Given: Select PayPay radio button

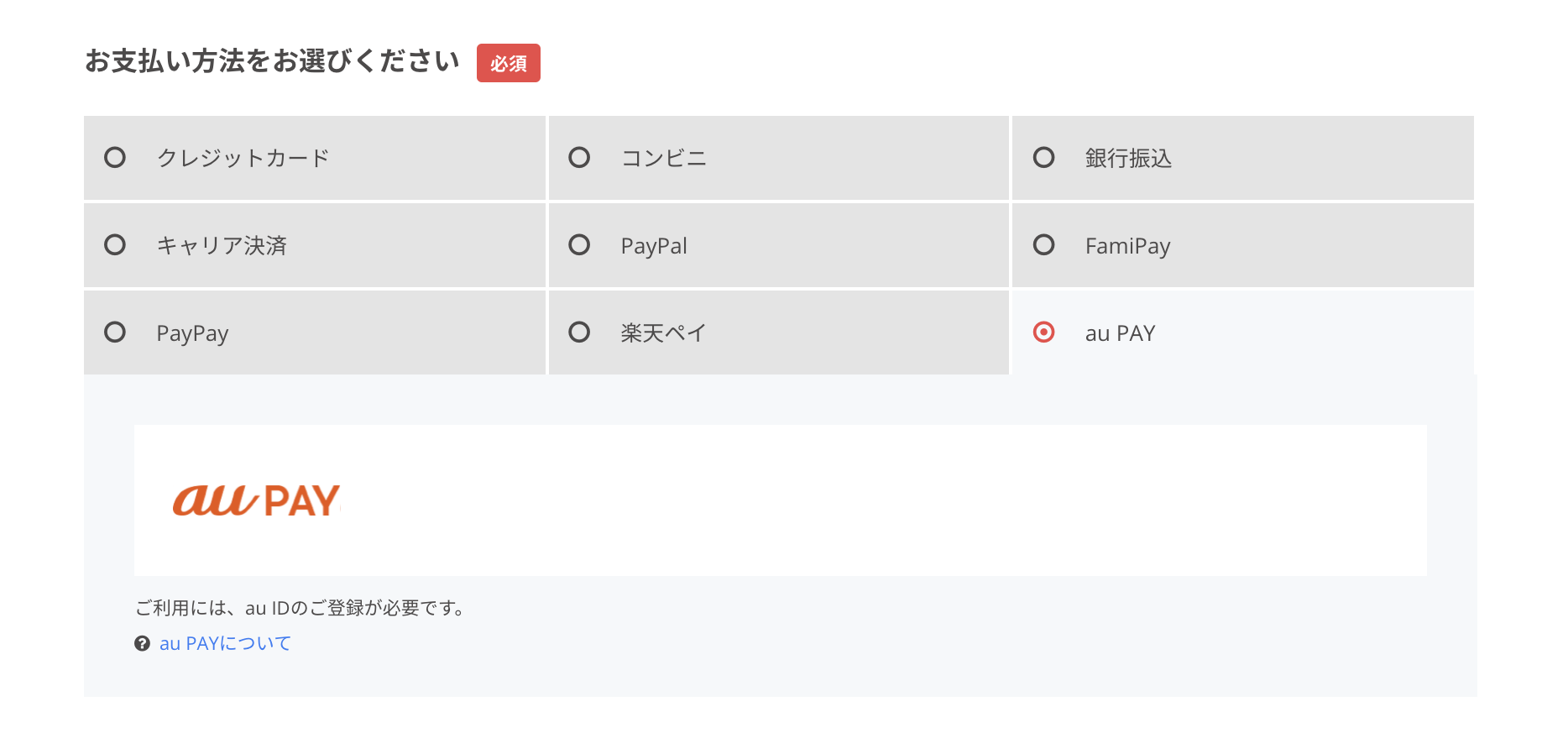Looking at the screenshot, I should click(x=115, y=332).
